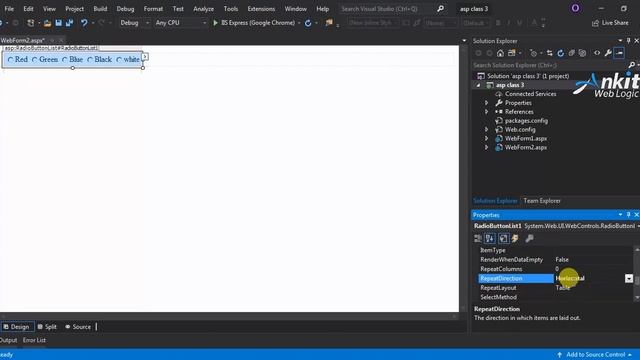Click Show All Files icon
Screen dimensions: 640x360
pos(582,53)
